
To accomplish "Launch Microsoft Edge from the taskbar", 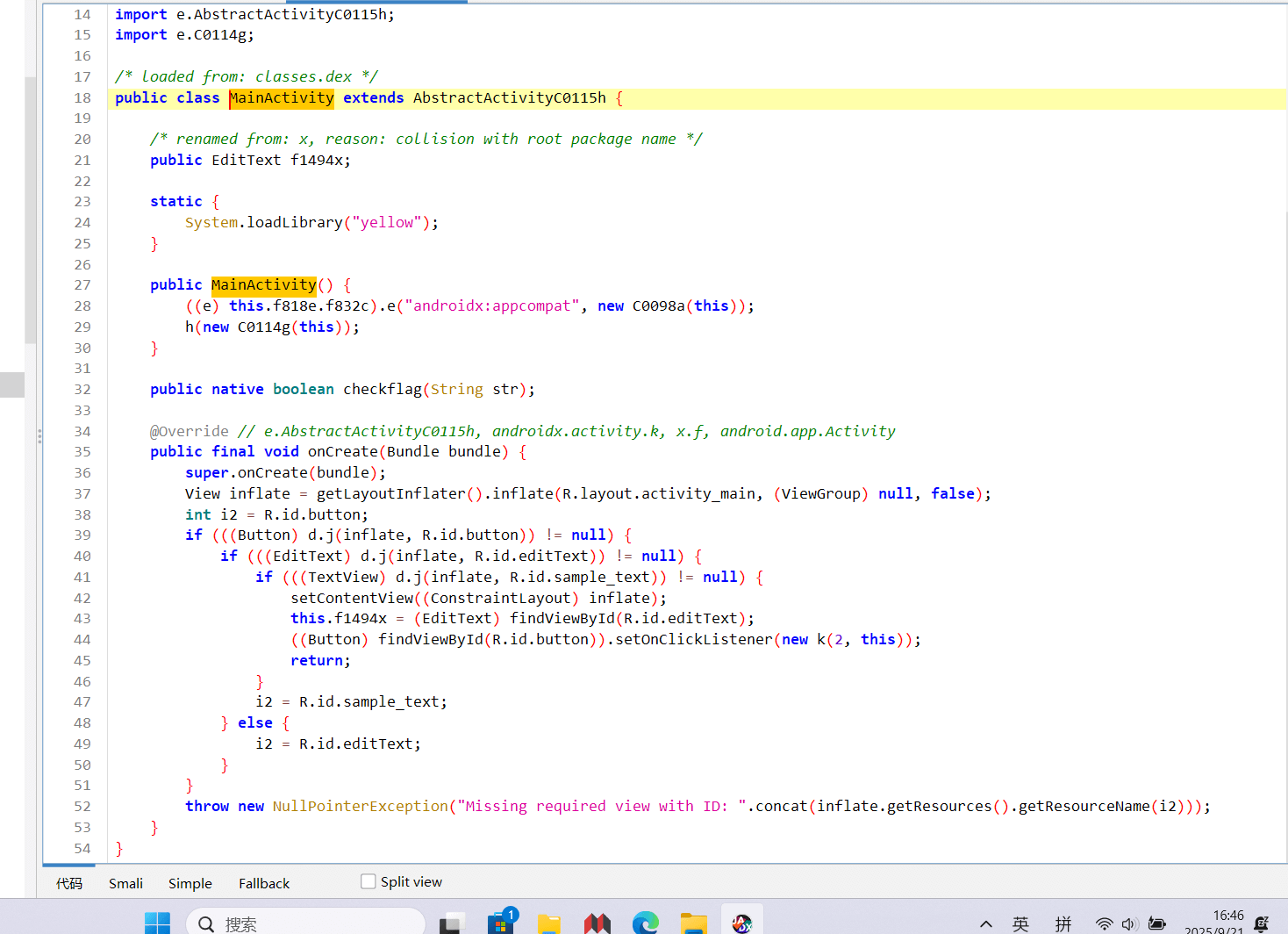I will click(x=646, y=923).
